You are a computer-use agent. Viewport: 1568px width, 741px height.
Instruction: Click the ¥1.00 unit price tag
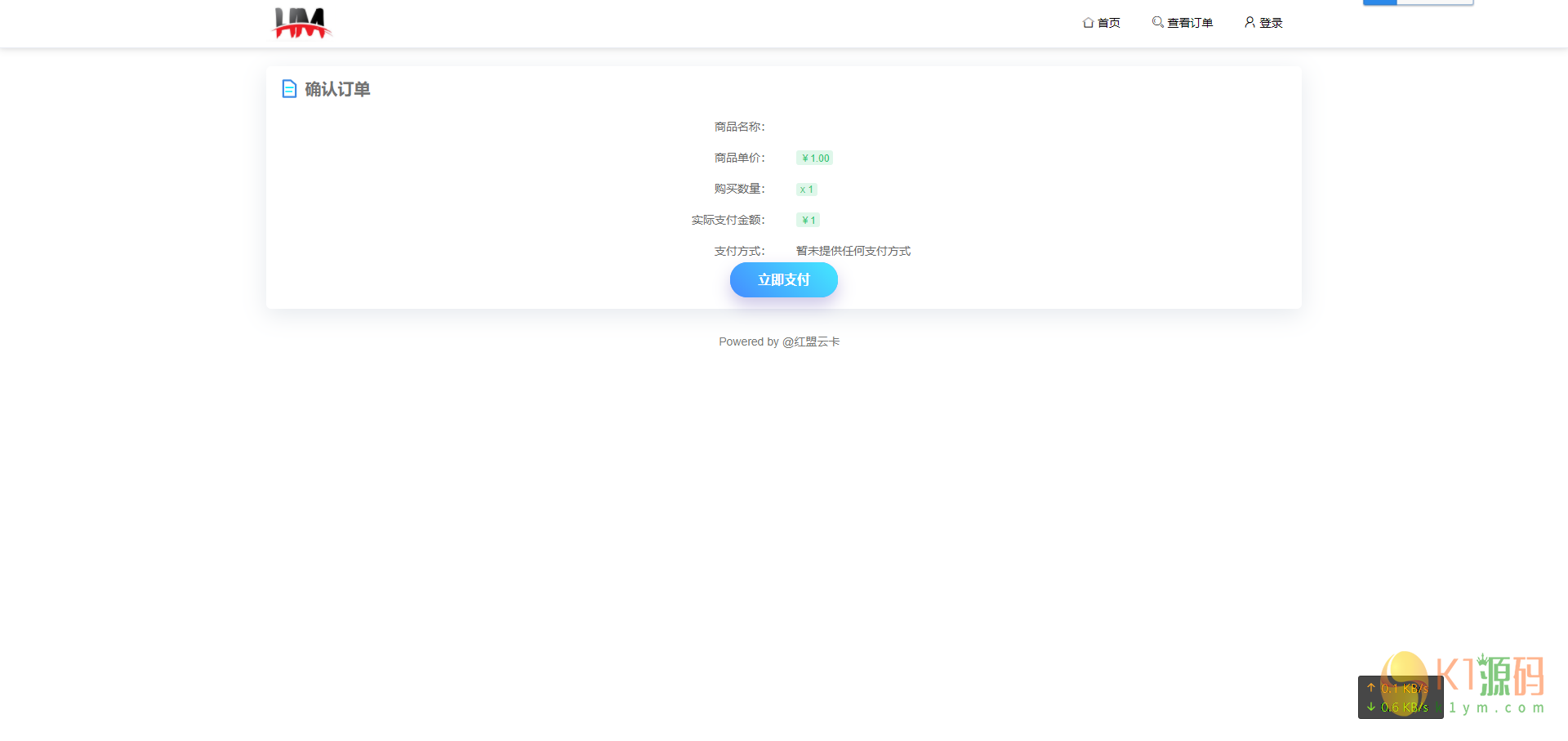click(815, 158)
